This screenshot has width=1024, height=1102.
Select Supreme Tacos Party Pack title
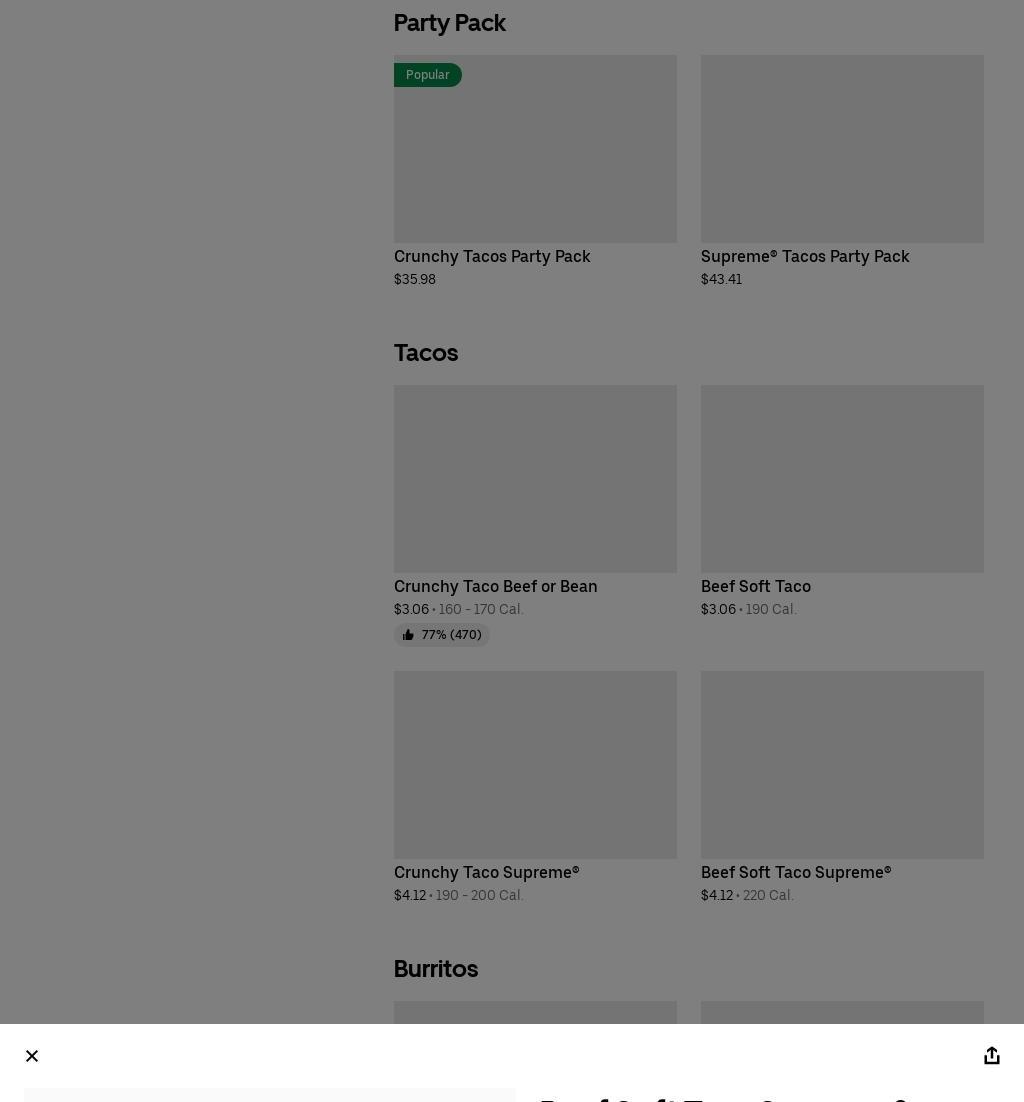(x=805, y=257)
